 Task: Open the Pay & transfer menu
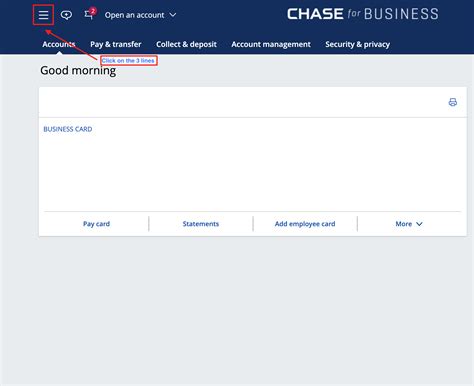[116, 44]
